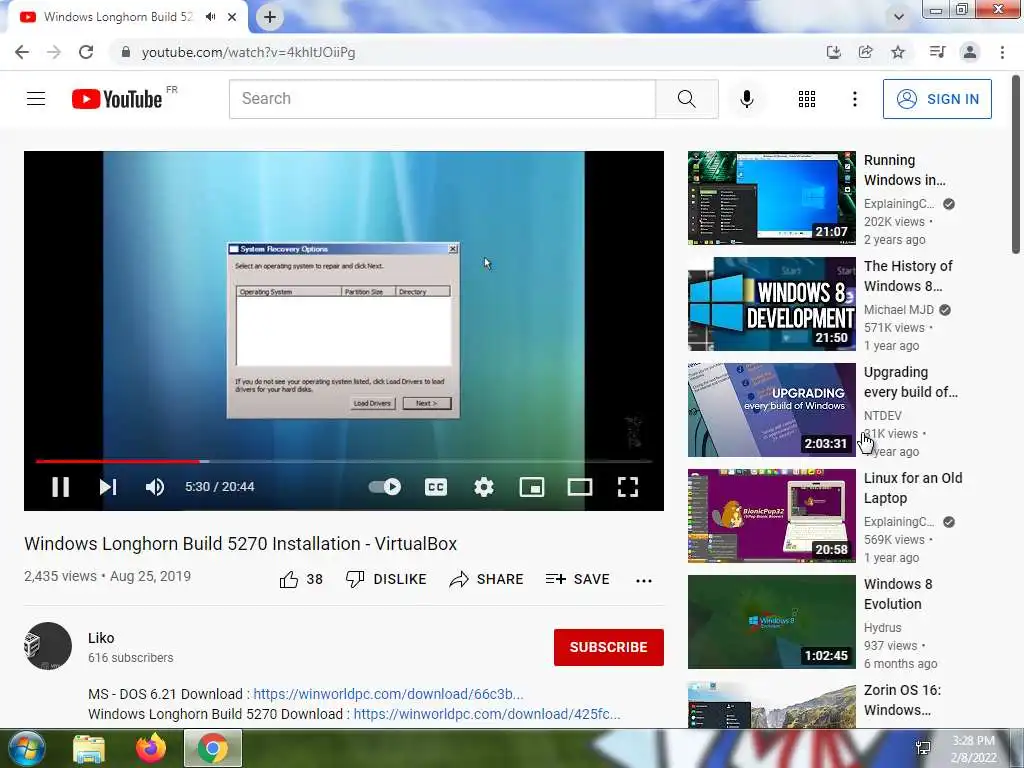
Task: Pause the video playback
Action: (x=60, y=487)
